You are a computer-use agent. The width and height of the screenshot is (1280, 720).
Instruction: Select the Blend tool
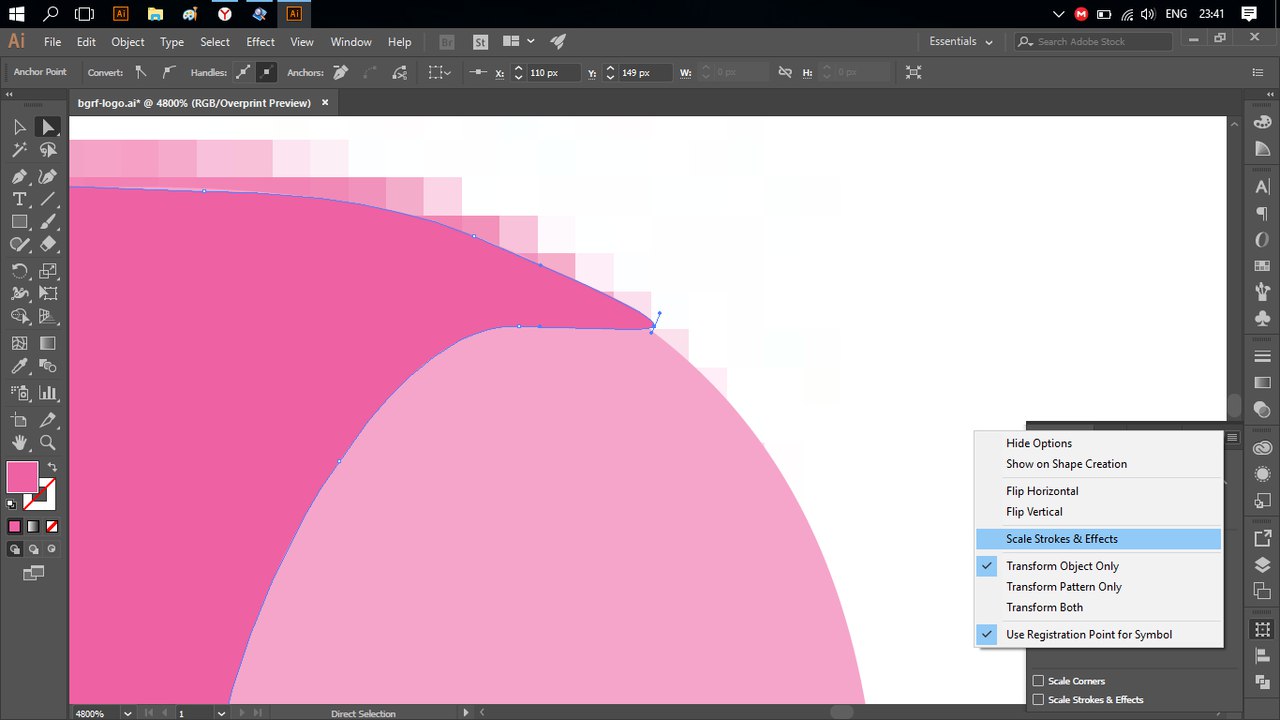click(47, 367)
